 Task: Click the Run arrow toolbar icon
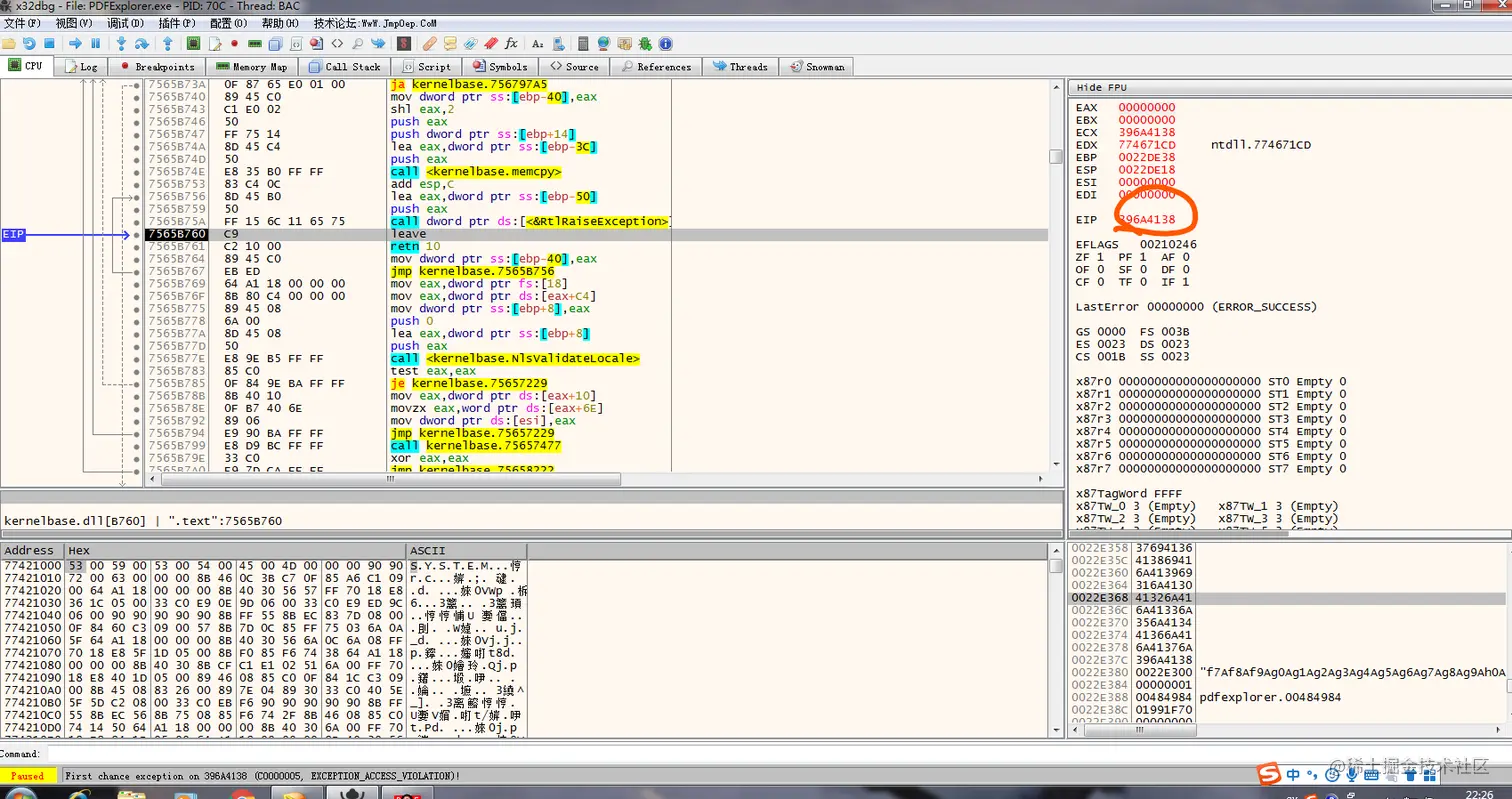pyautogui.click(x=75, y=43)
